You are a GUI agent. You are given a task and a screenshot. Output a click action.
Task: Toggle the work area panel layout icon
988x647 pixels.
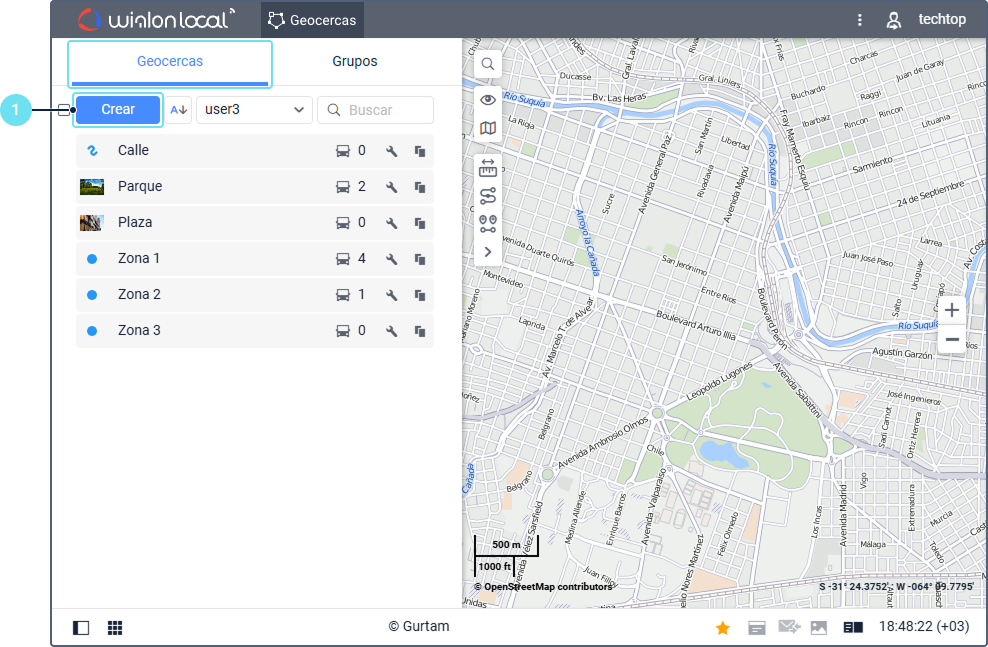click(81, 628)
